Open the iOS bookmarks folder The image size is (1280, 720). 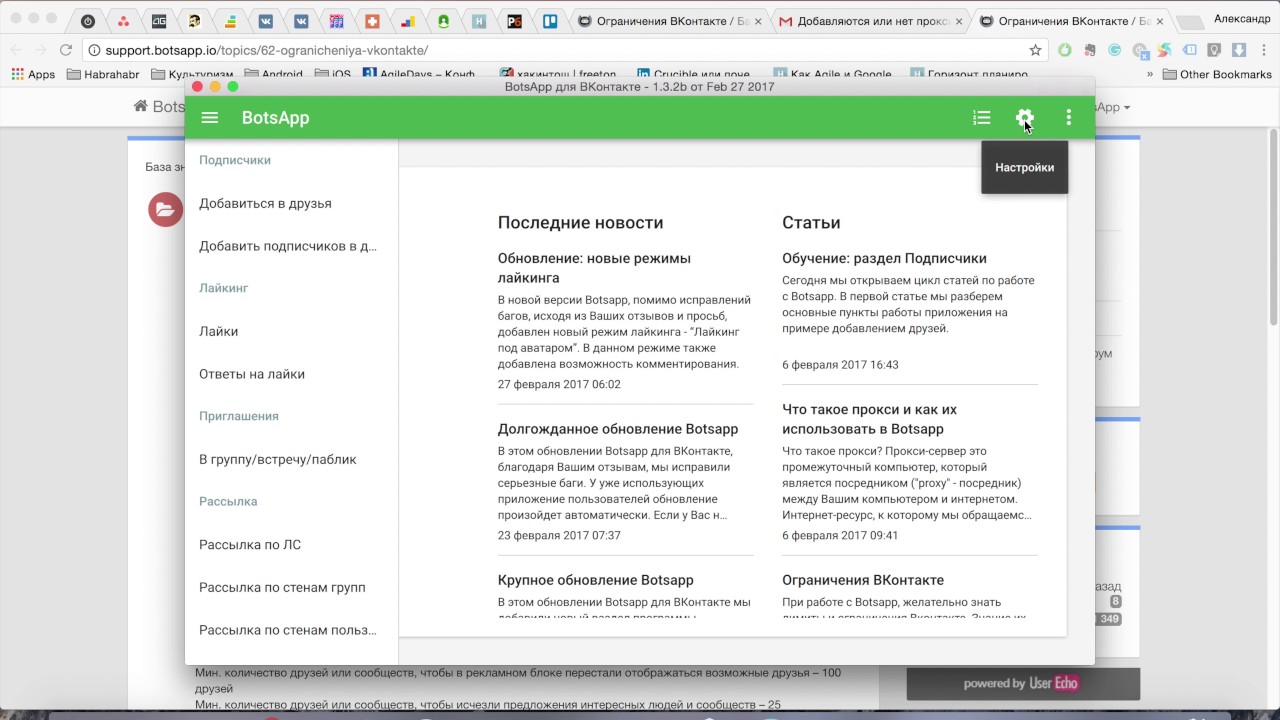coord(333,74)
